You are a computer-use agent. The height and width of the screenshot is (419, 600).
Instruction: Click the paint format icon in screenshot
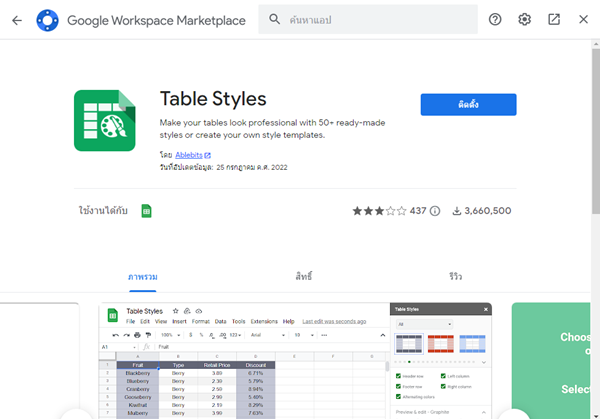148,335
